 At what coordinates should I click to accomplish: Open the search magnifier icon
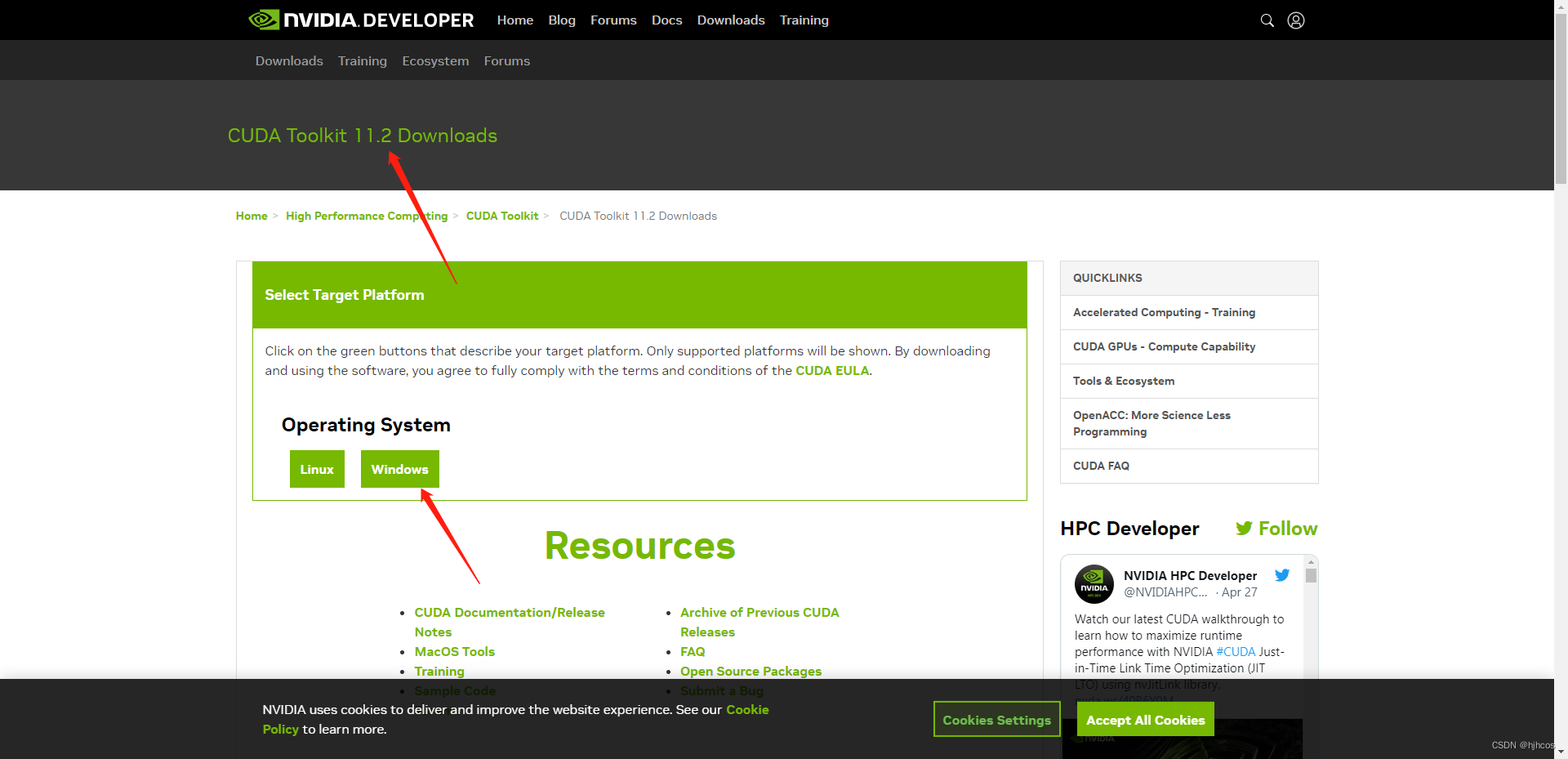click(1267, 20)
